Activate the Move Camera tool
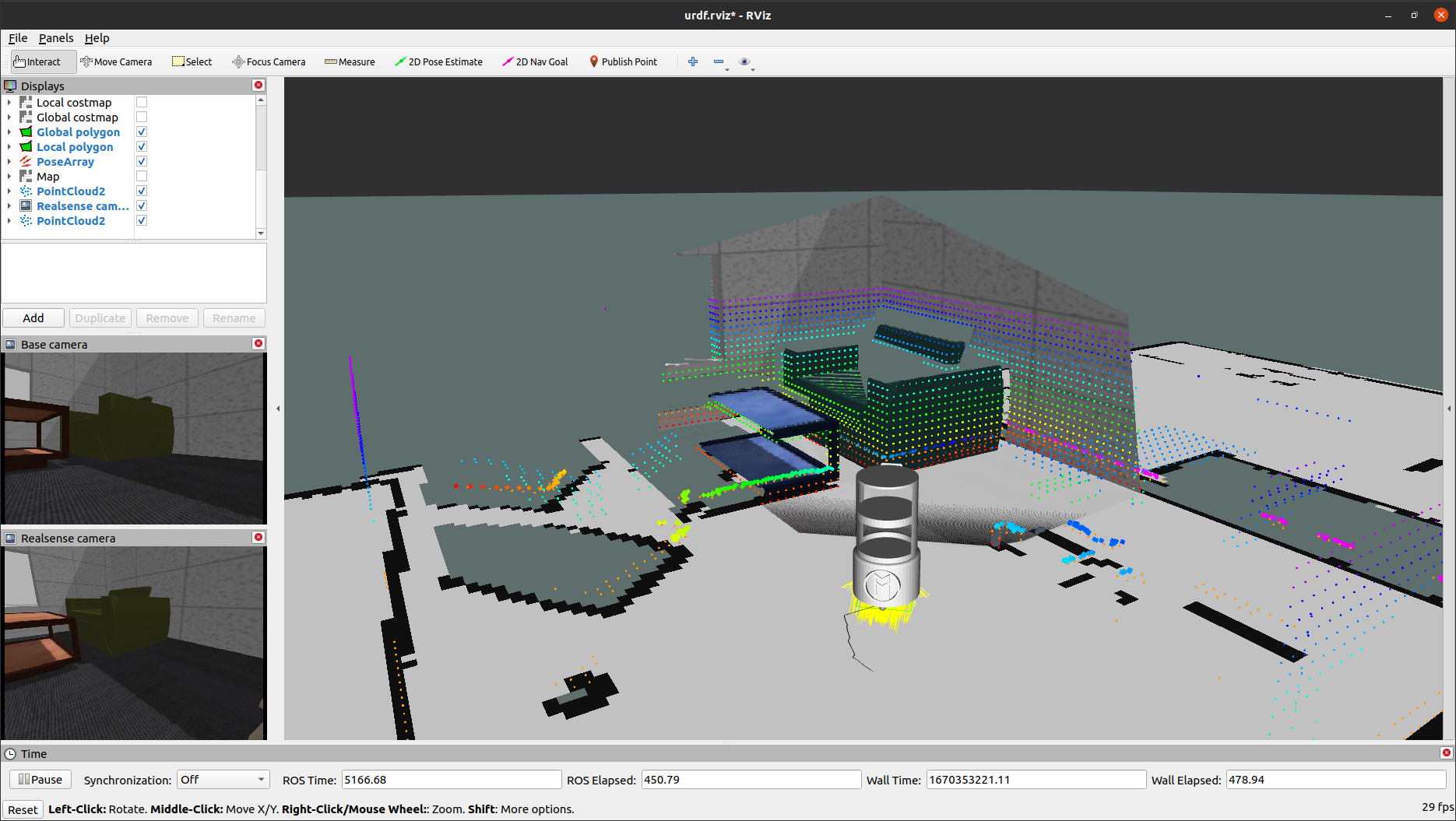1456x821 pixels. click(x=116, y=61)
